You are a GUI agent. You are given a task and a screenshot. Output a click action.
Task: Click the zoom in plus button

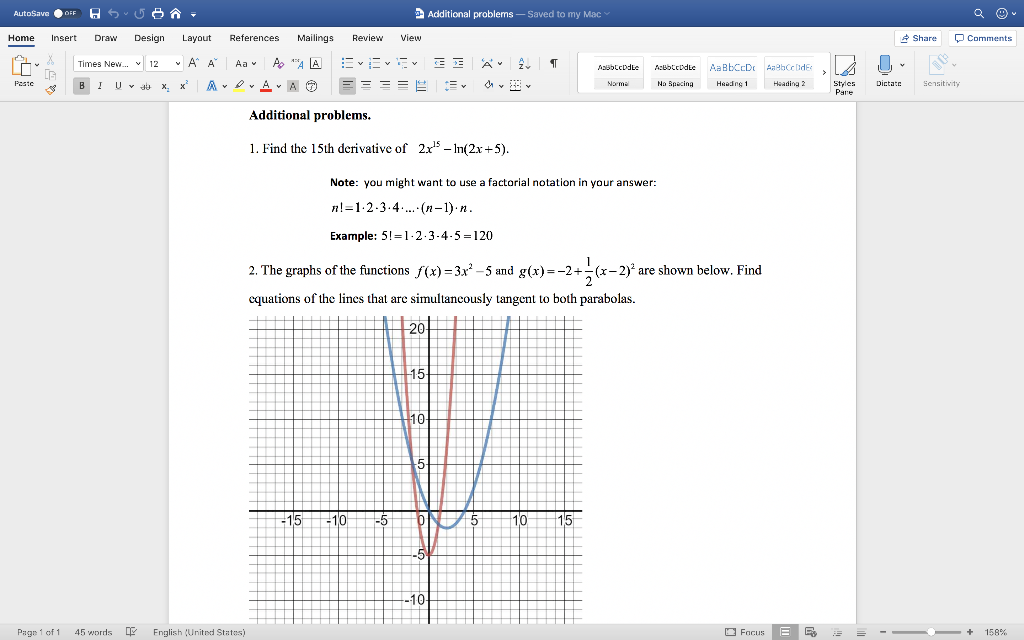(x=970, y=632)
